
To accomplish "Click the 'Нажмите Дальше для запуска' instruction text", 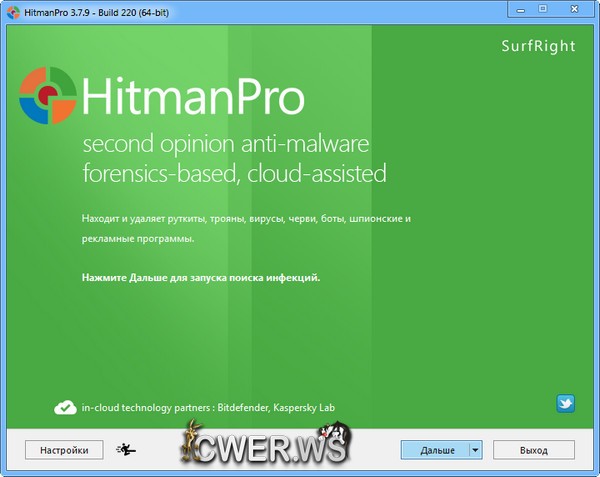I will [x=201, y=277].
